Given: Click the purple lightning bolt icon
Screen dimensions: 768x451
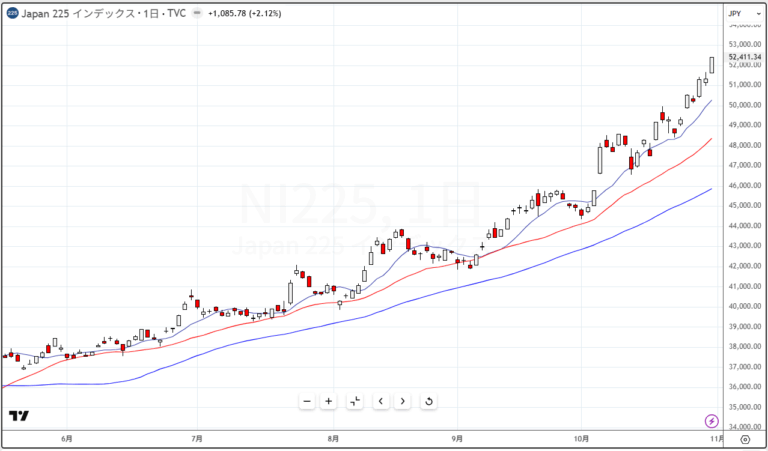Looking at the screenshot, I should click(711, 421).
